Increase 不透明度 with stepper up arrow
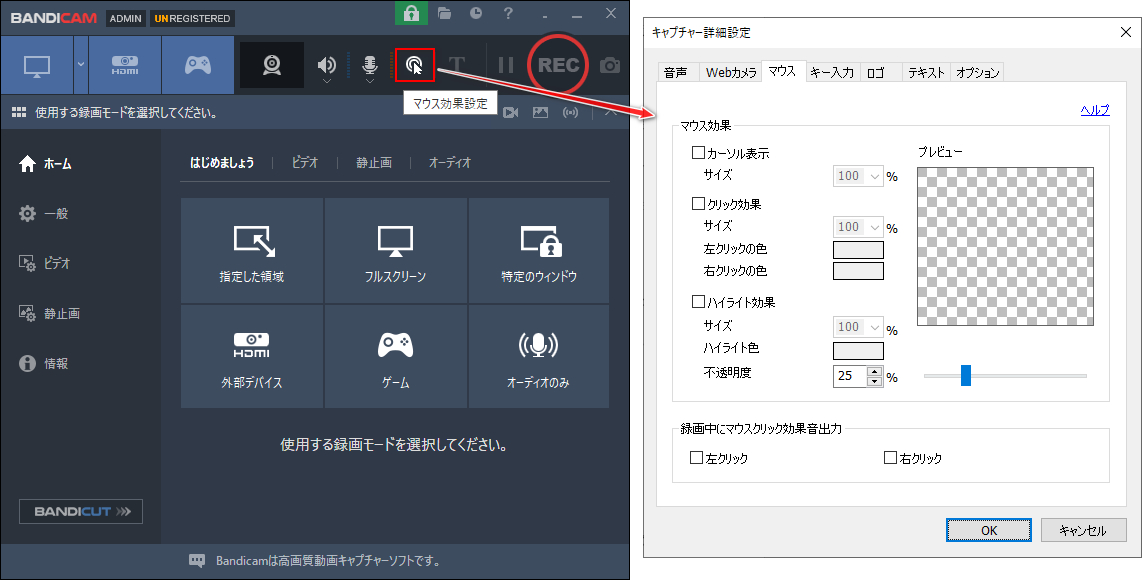This screenshot has height=580, width=1147. tap(875, 372)
